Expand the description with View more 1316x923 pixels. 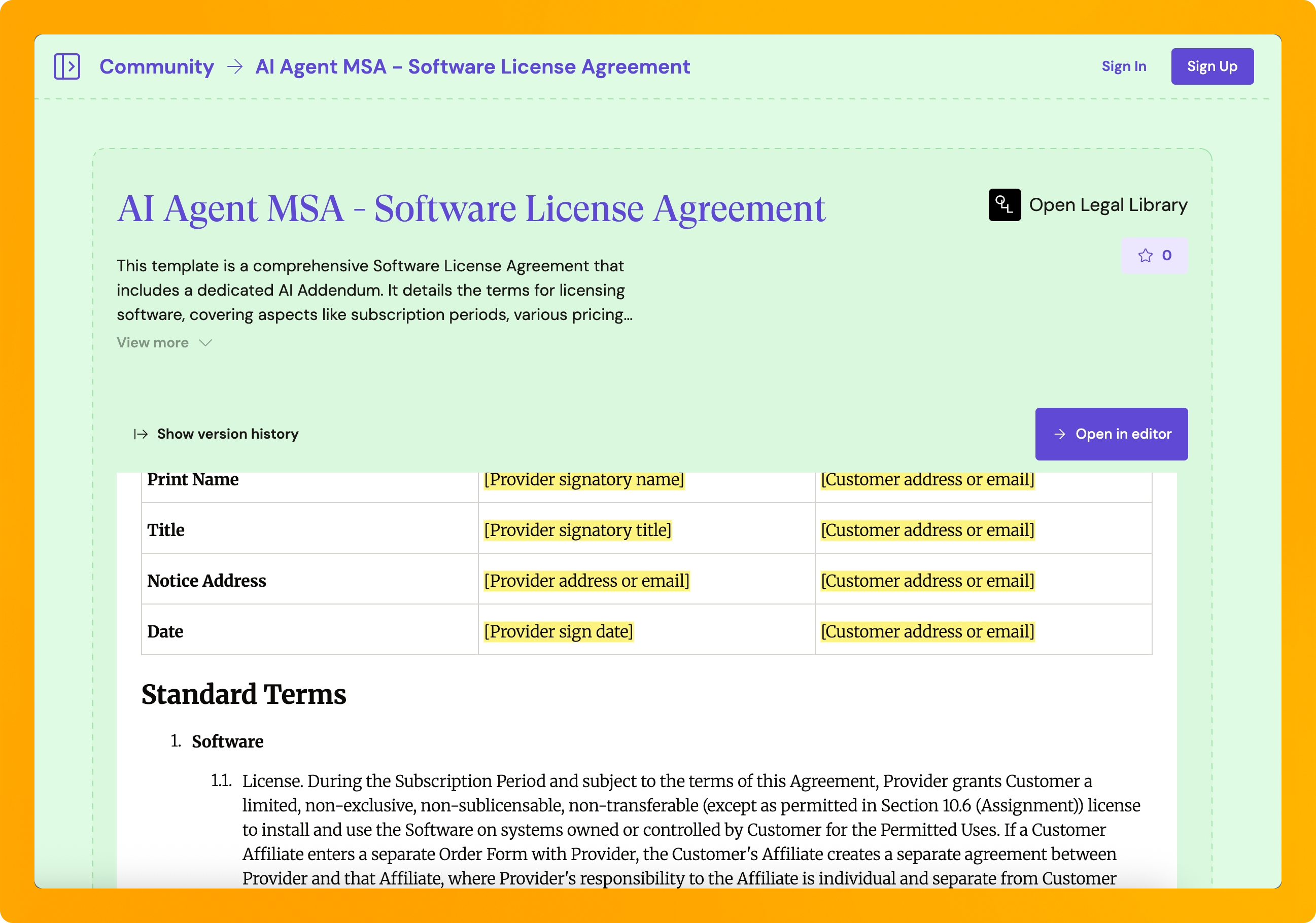pyautogui.click(x=152, y=343)
